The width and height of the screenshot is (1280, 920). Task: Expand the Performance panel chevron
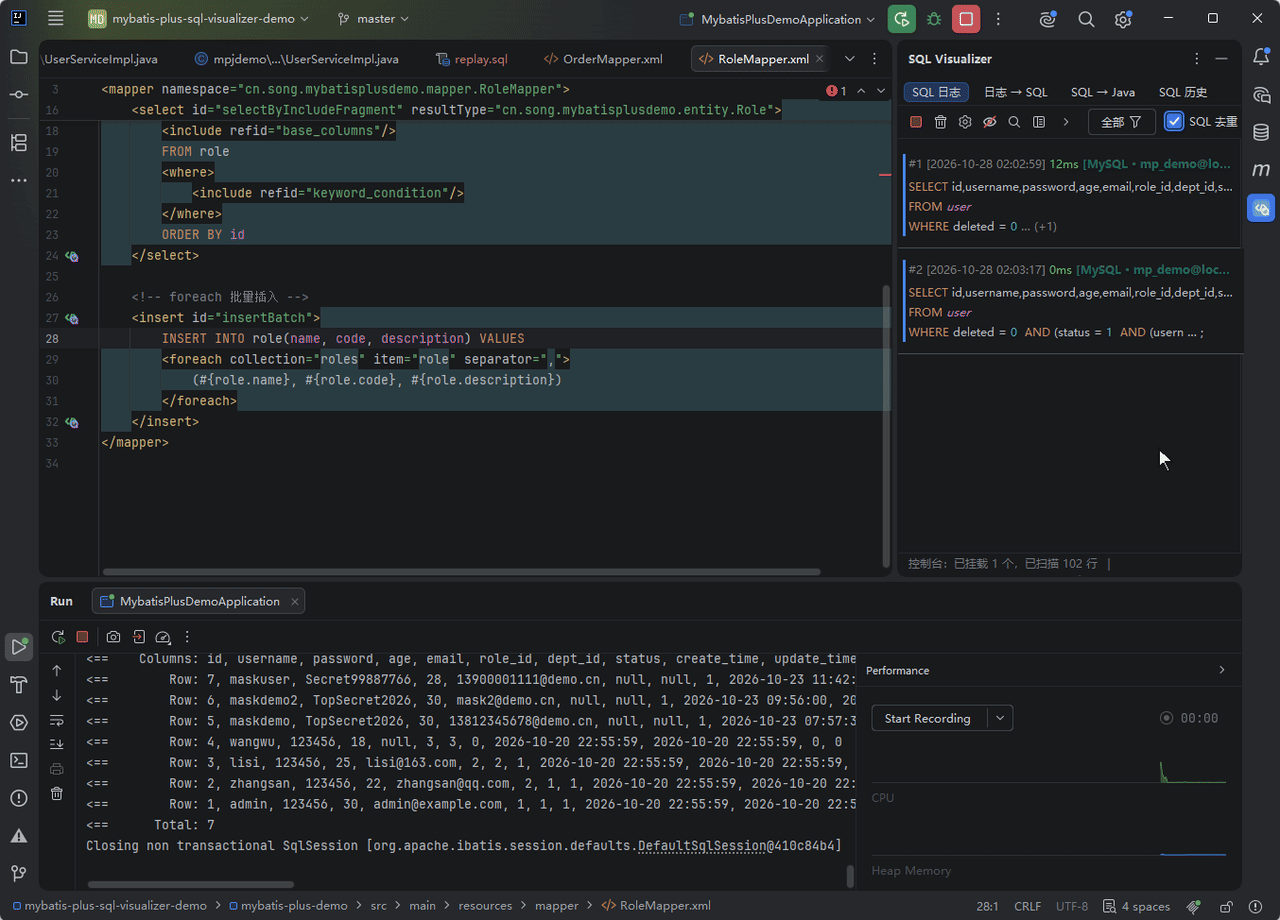tap(1222, 670)
